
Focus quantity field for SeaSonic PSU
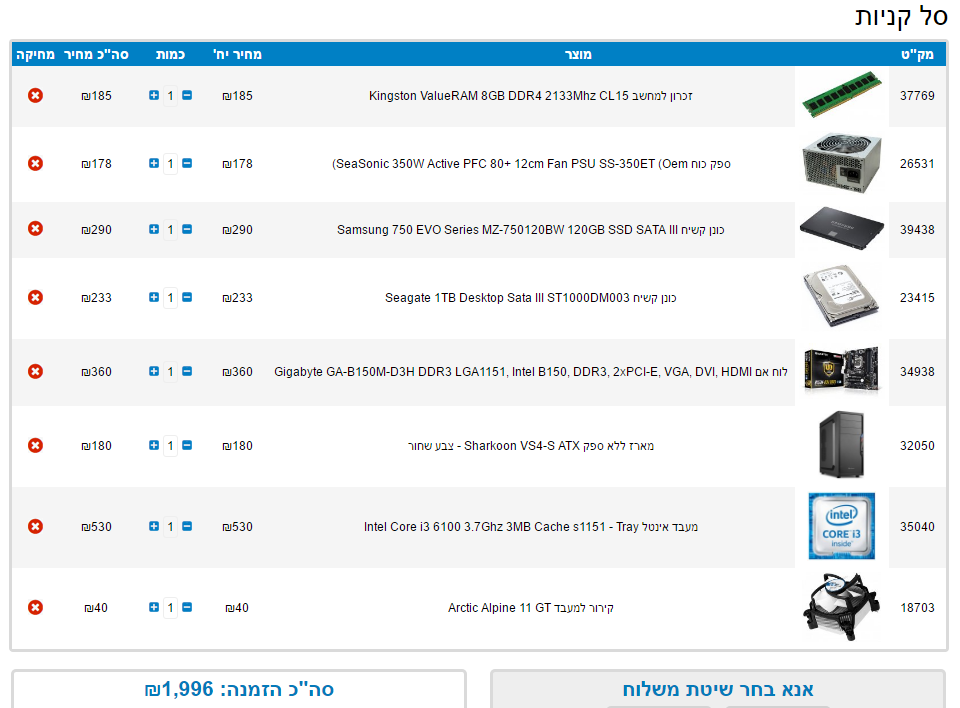[x=170, y=164]
